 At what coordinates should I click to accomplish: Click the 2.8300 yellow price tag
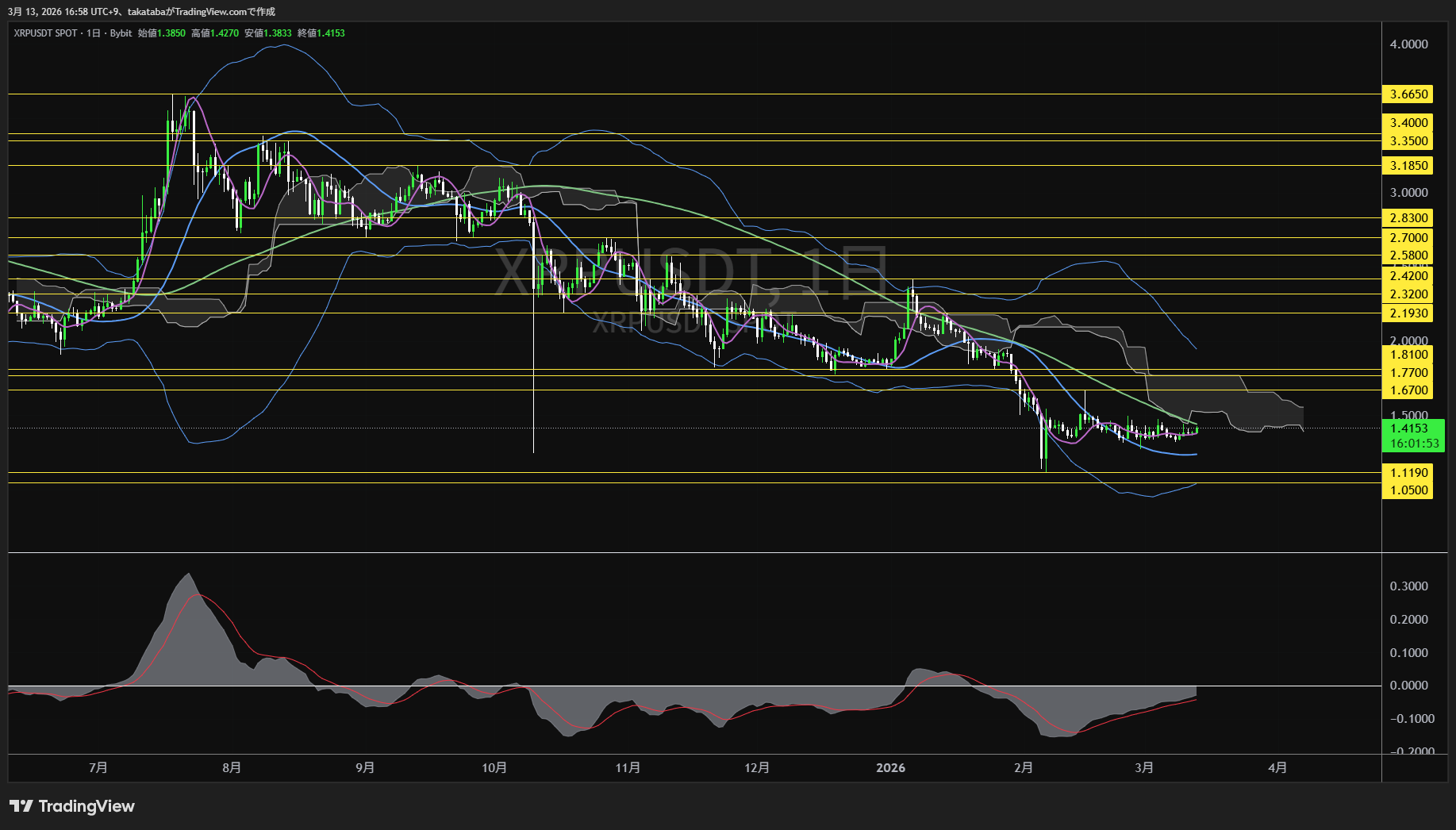(1408, 218)
